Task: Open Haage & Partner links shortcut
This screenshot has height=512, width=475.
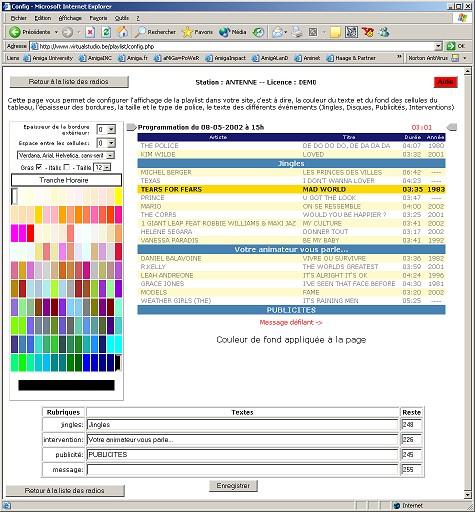Action: point(351,58)
